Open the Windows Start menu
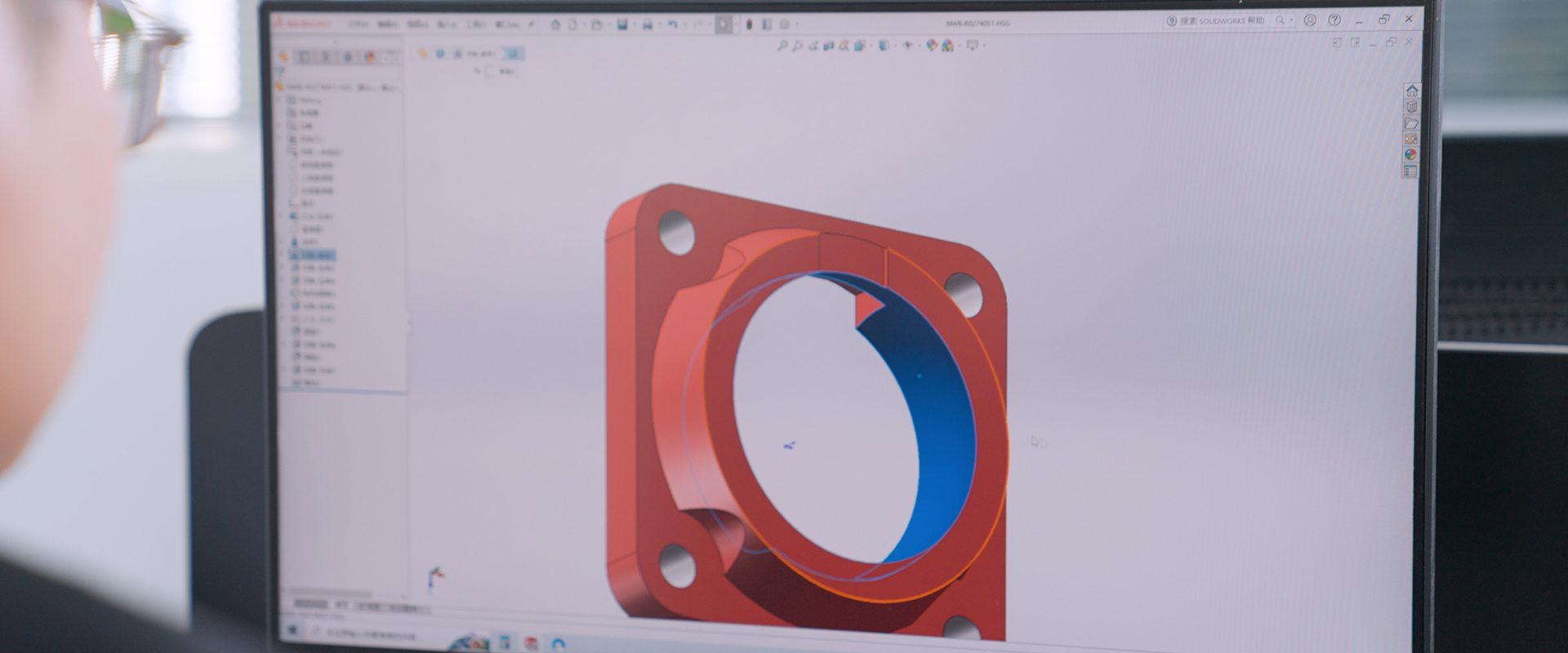 [293, 630]
